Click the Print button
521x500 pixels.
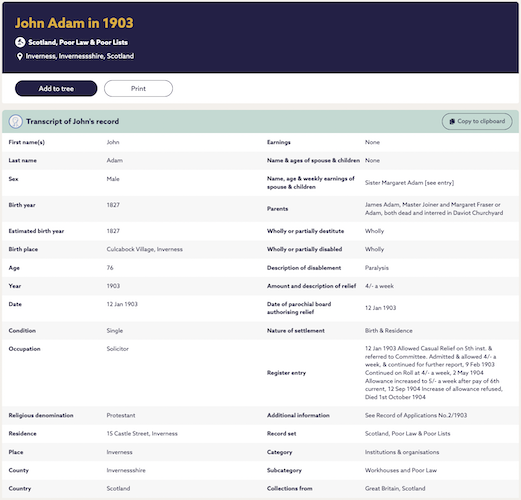click(x=138, y=88)
